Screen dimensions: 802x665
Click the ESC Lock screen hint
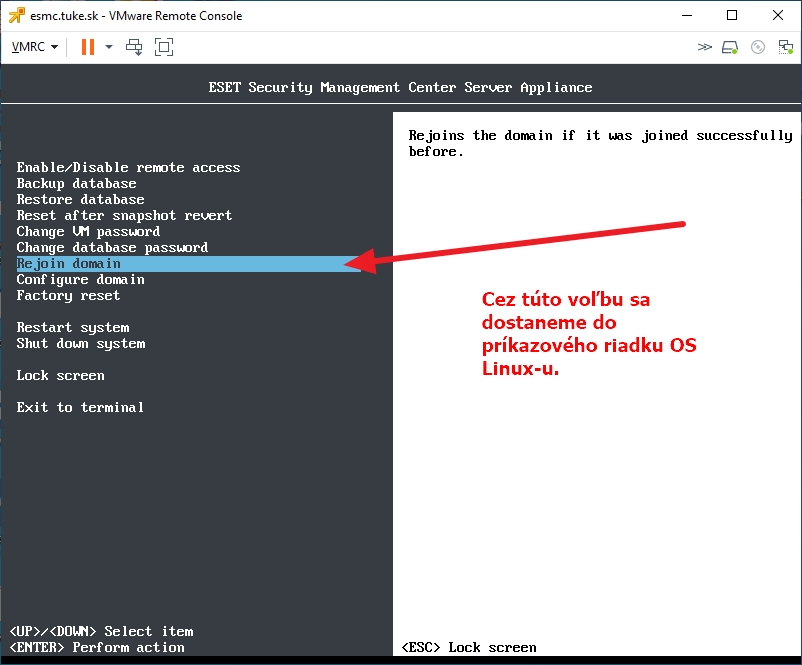pyautogui.click(x=469, y=647)
